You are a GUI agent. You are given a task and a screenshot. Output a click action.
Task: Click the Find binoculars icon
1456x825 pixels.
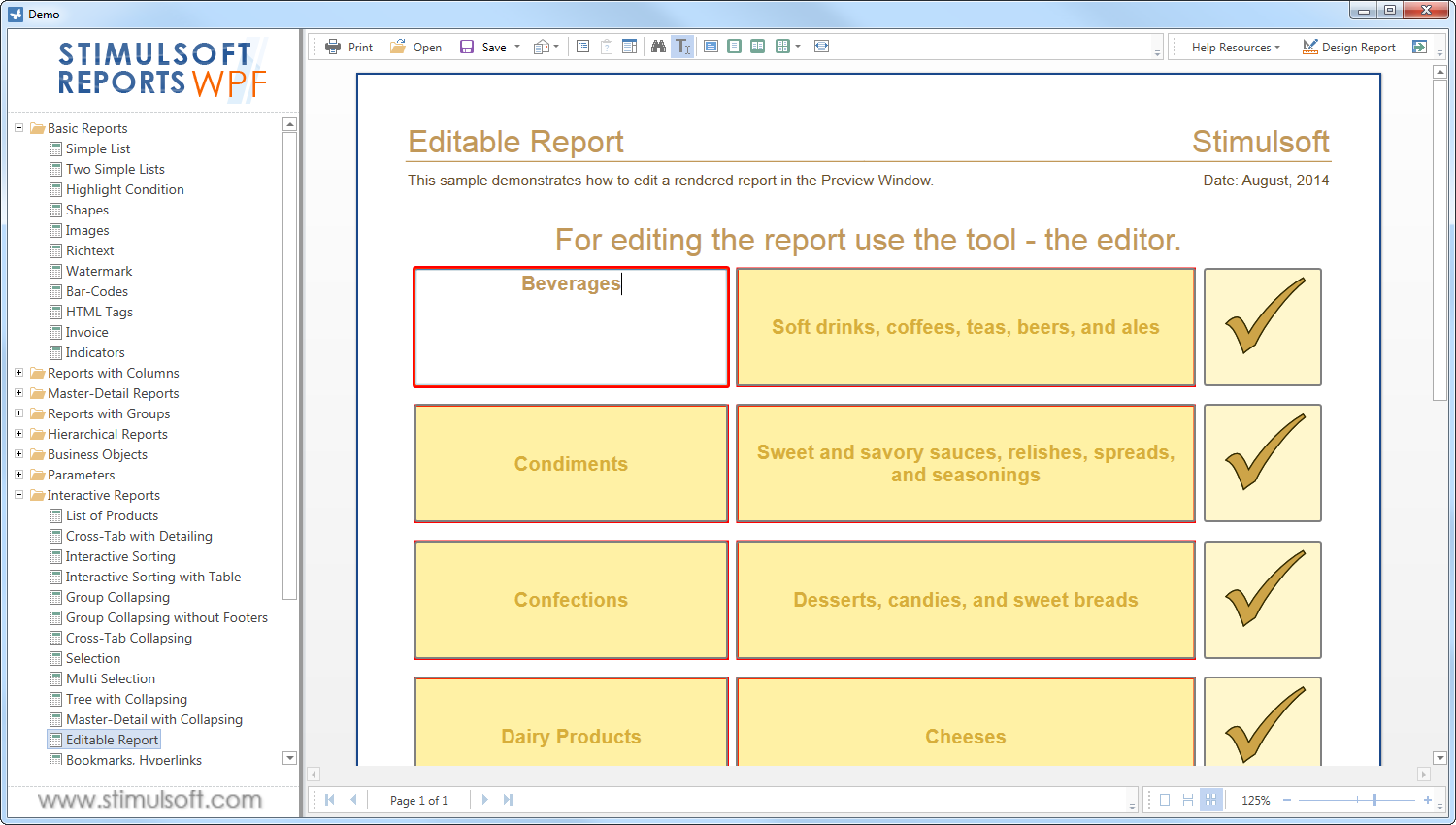pyautogui.click(x=658, y=47)
